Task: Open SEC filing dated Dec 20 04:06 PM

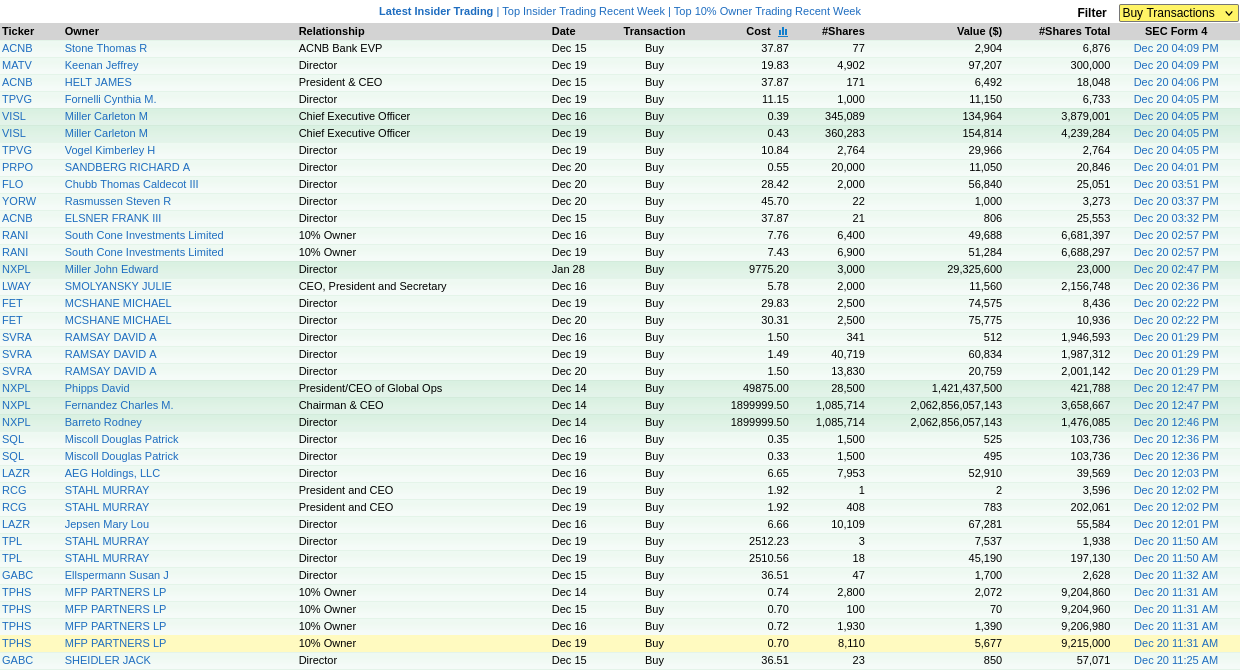Action: (1176, 82)
